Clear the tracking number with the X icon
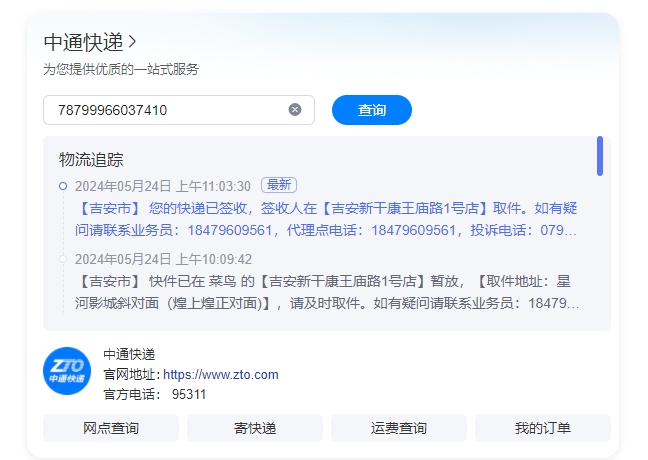This screenshot has height=460, width=648. 295,110
